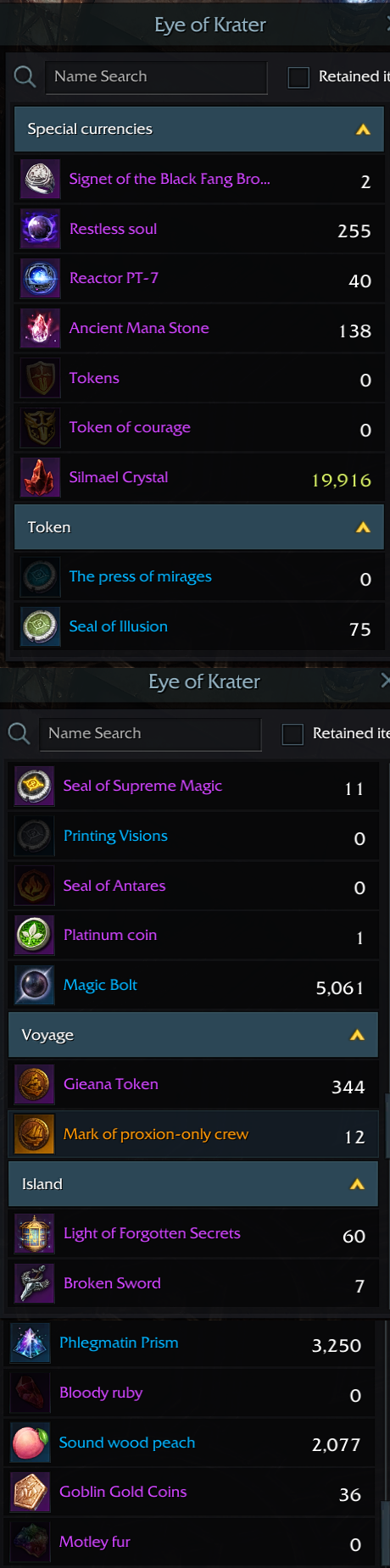Click the Ancient Mana Stone icon
Image resolution: width=390 pixels, height=1568 pixels.
point(40,328)
